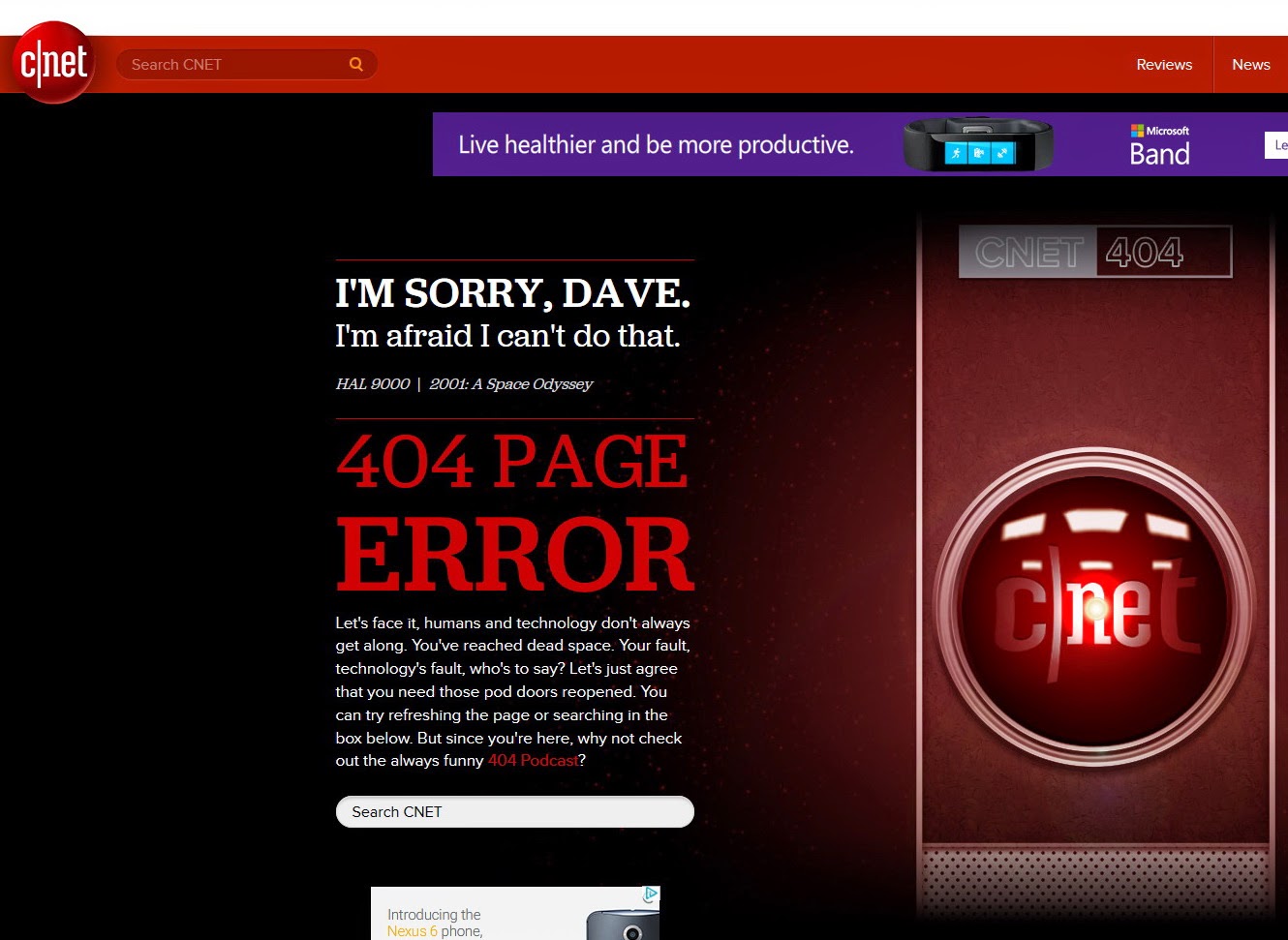Screen dimensions: 1288x940
Task: Click the partially visible banner button at the right edge
Action: click(x=1276, y=145)
